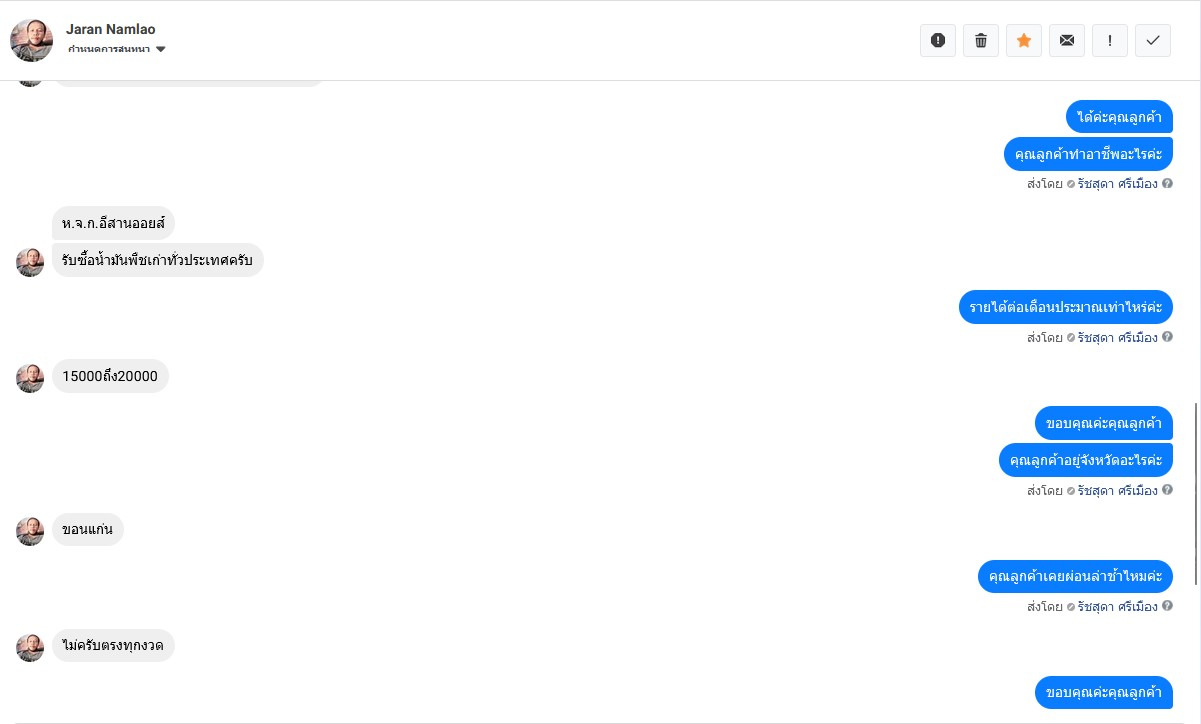
Task: Open Jaran Namlao's profile picture in header
Action: coord(31,40)
